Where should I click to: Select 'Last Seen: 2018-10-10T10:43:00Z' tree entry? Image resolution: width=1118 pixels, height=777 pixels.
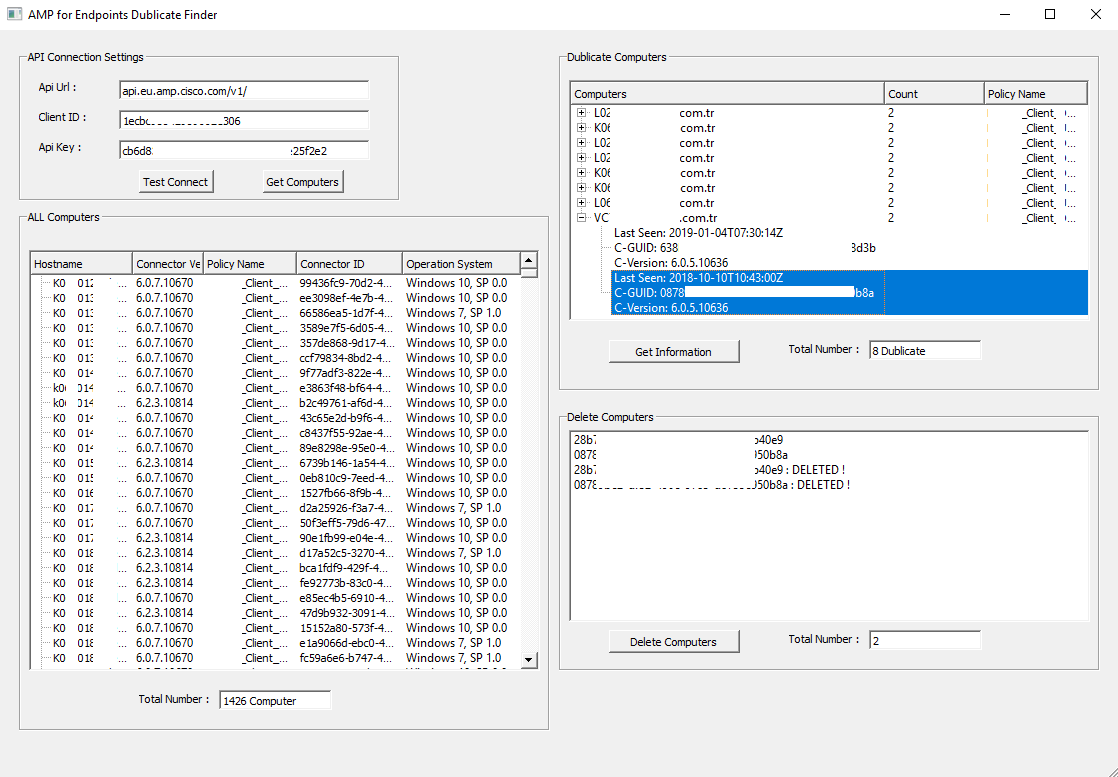tap(699, 278)
